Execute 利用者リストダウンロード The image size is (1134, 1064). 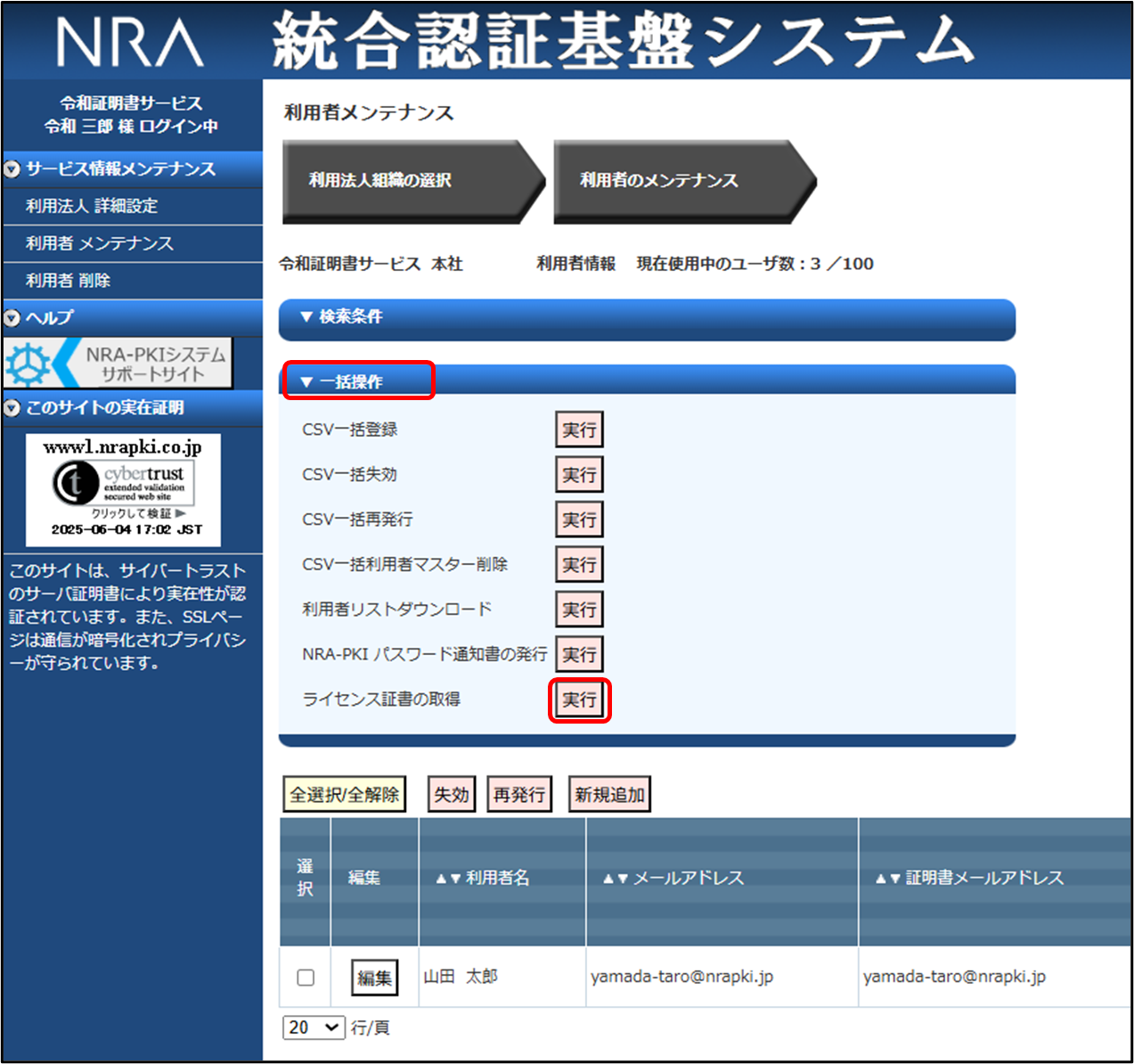click(x=579, y=610)
